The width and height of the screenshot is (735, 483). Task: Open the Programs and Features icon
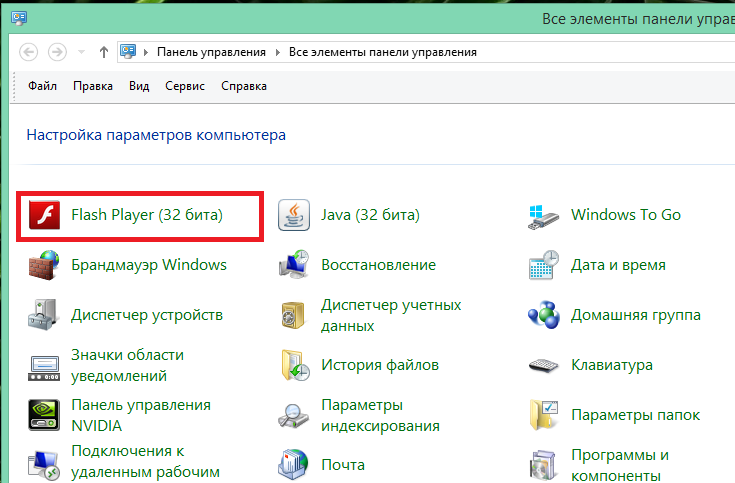point(544,466)
